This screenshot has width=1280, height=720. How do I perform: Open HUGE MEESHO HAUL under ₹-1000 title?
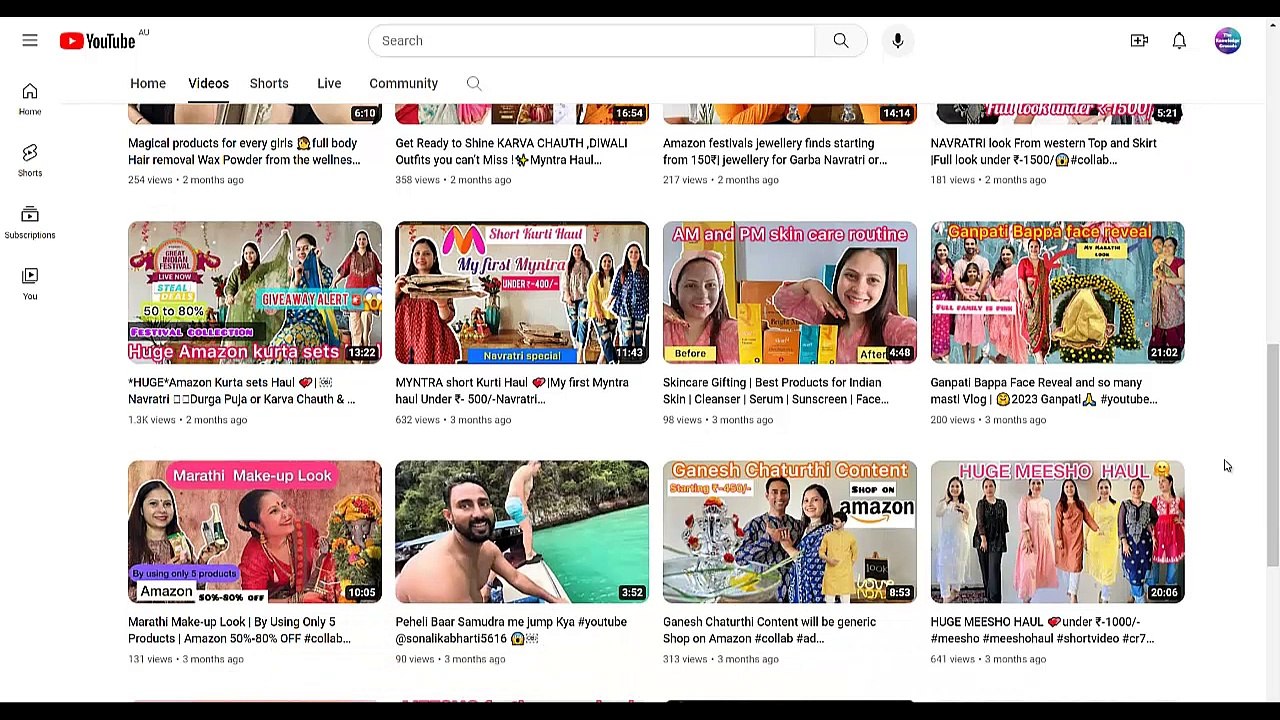tap(1042, 630)
